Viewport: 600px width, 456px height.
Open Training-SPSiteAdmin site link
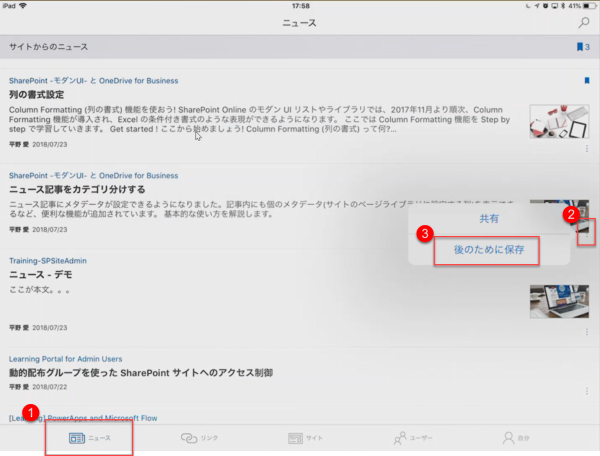[48, 261]
